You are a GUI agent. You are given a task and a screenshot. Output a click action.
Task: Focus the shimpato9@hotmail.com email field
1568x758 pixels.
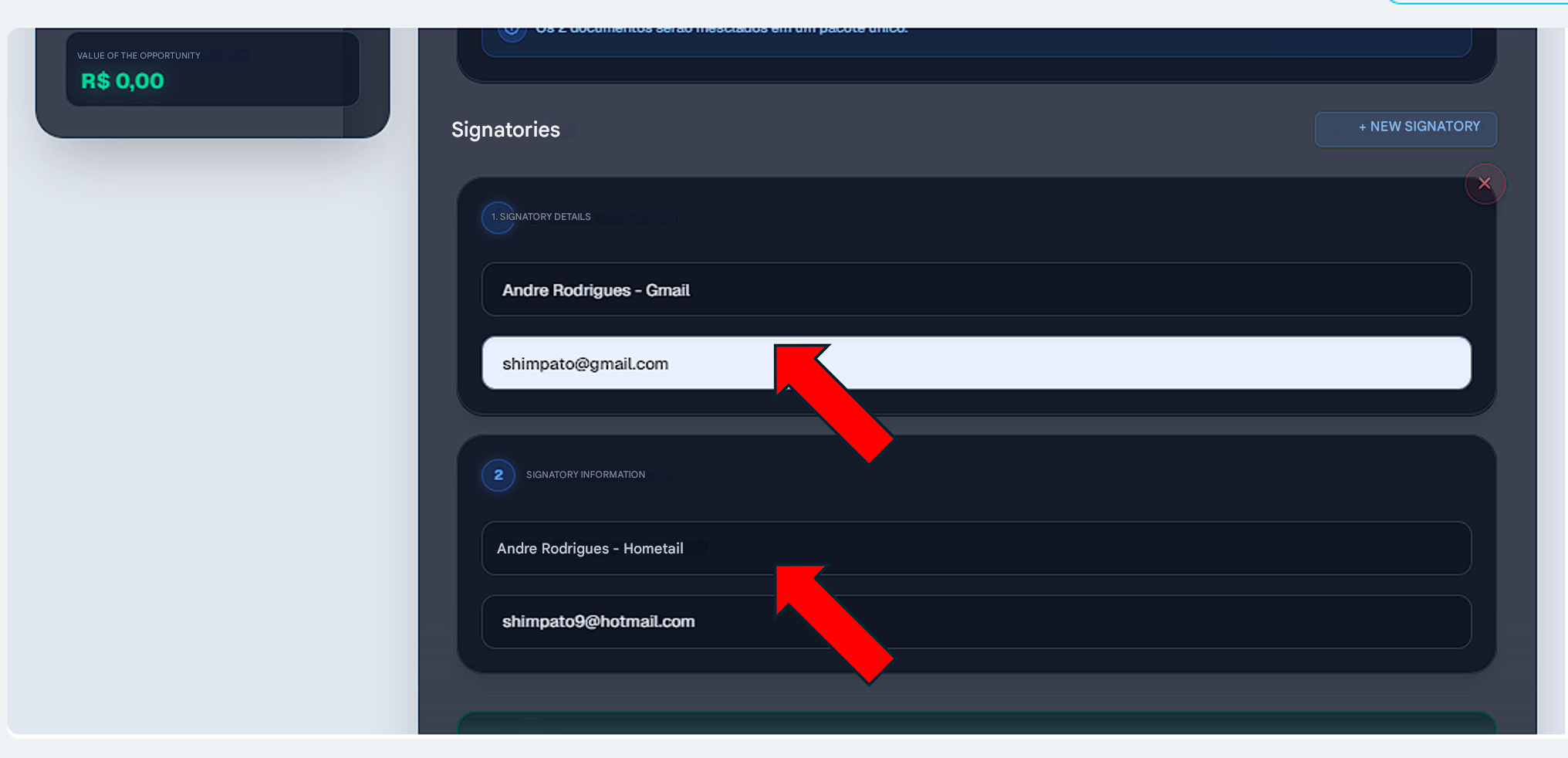pos(976,621)
